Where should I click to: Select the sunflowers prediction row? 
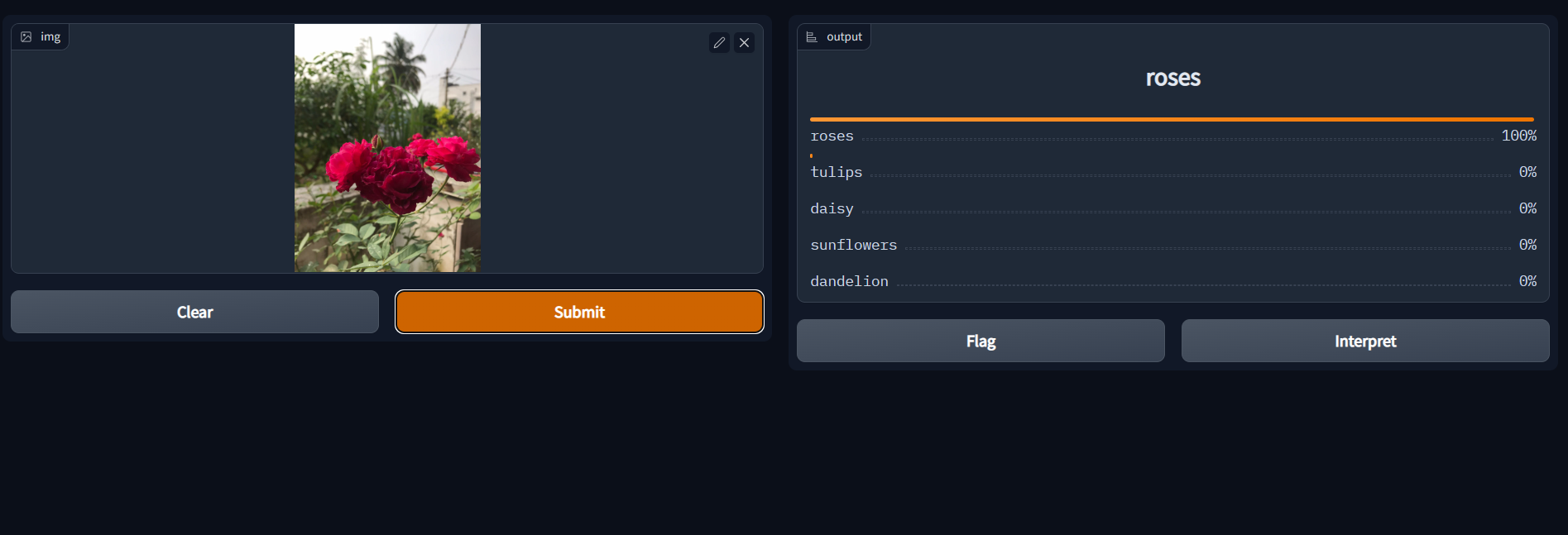(x=854, y=245)
